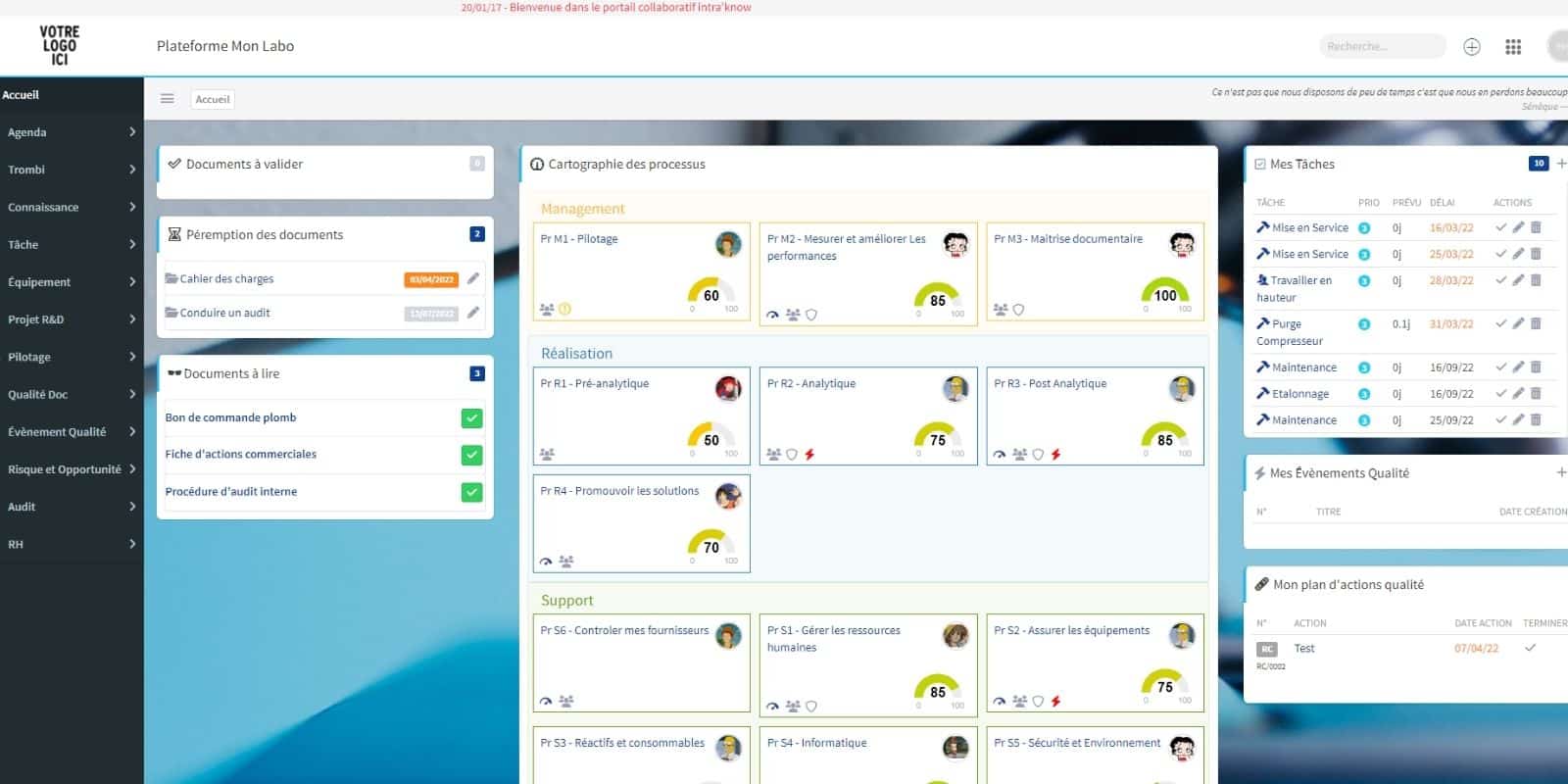Open the apps grid icon in header
The height and width of the screenshot is (784, 1568).
click(1513, 46)
